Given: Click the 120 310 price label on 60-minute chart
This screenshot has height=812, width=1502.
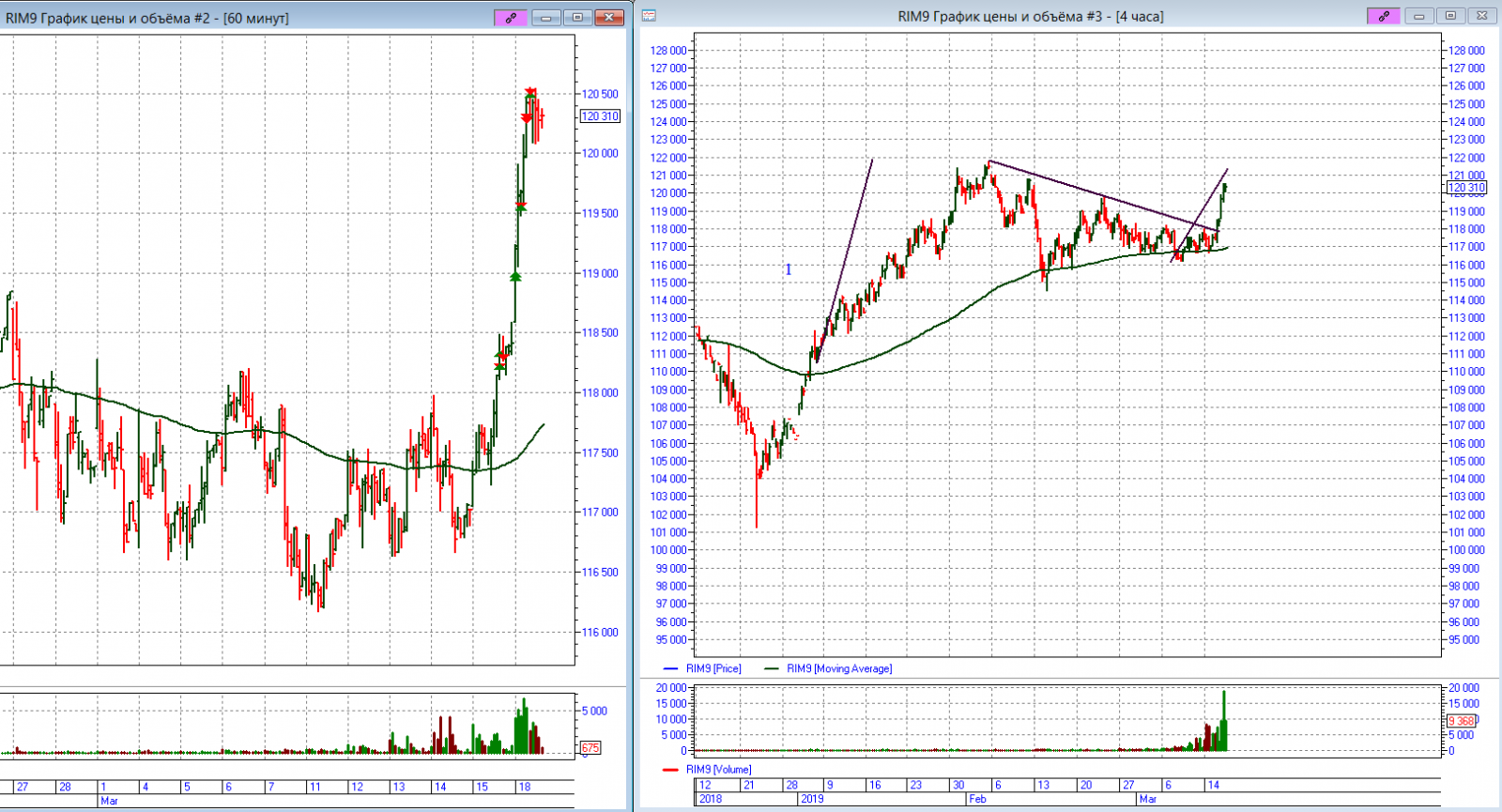Looking at the screenshot, I should pos(600,116).
